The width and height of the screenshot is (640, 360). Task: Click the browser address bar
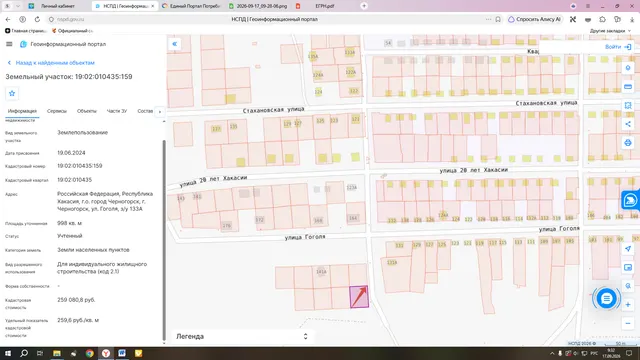click(x=269, y=19)
